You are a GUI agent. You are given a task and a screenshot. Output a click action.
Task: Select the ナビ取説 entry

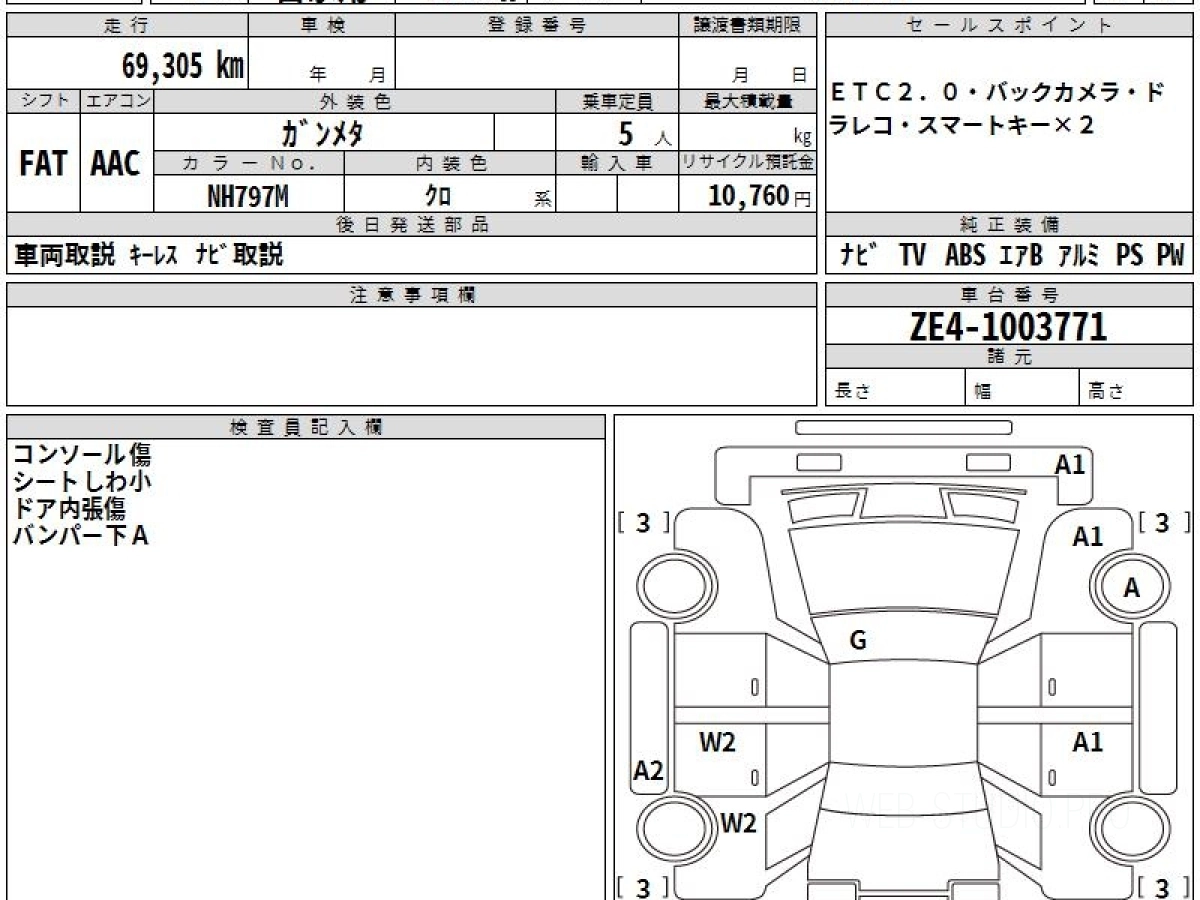point(240,255)
